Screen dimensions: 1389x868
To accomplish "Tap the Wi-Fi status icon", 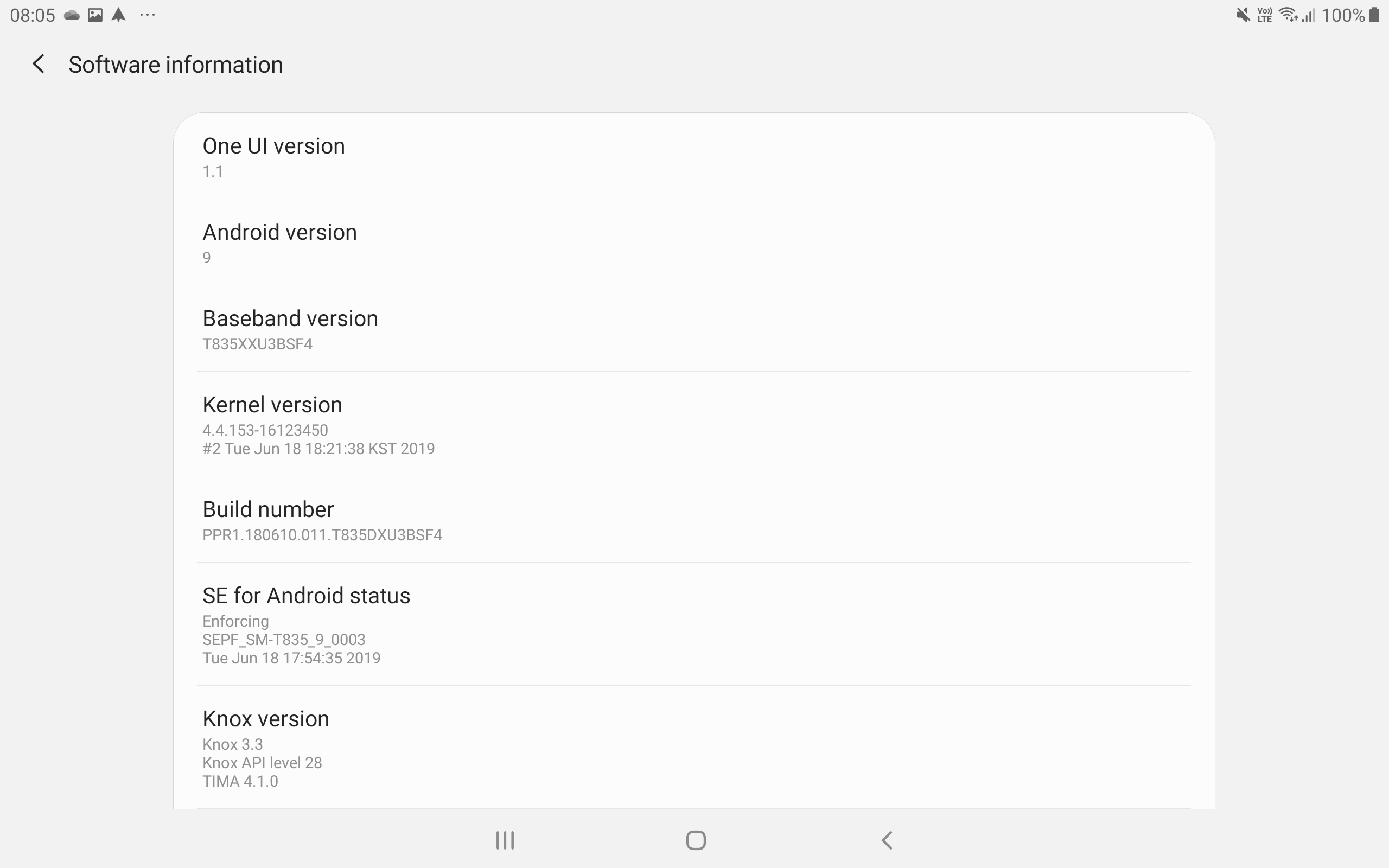I will click(1289, 15).
